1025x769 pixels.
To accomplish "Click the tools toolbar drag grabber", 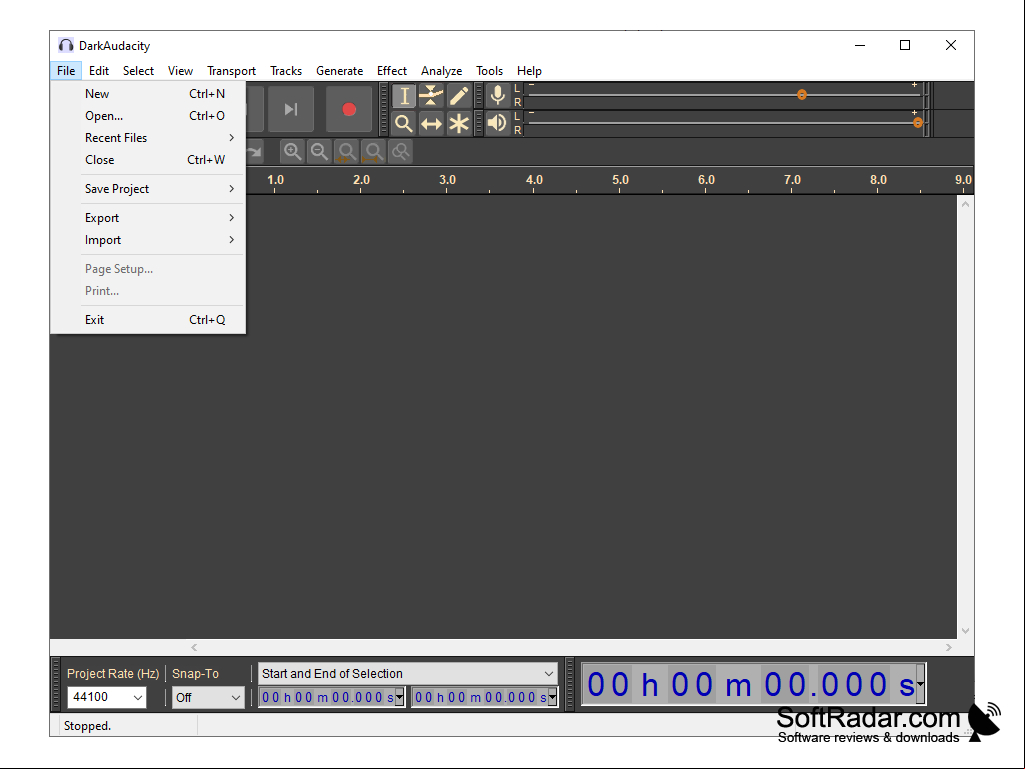I will click(384, 110).
